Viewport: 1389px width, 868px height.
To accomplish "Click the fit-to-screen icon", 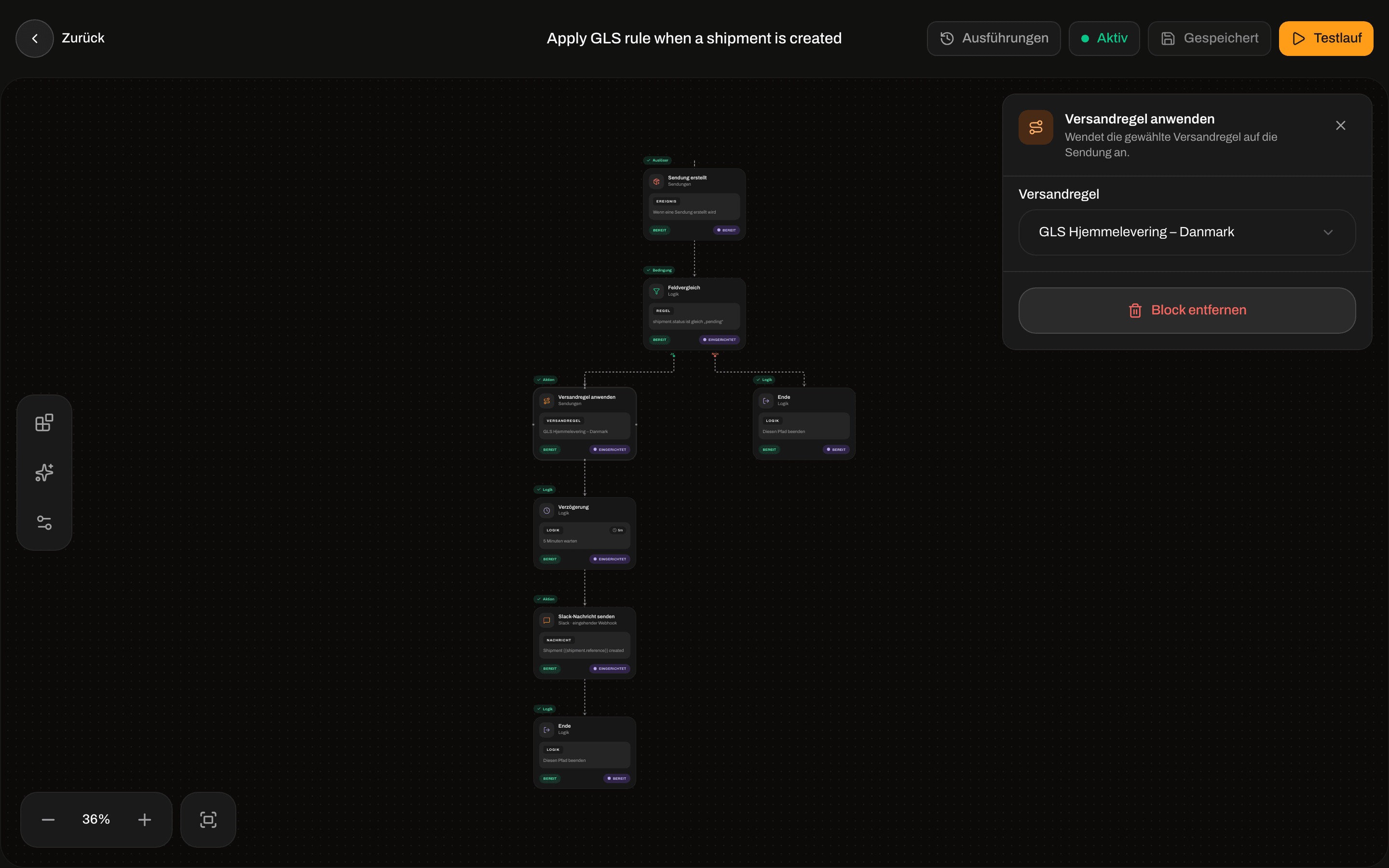I will click(x=208, y=819).
